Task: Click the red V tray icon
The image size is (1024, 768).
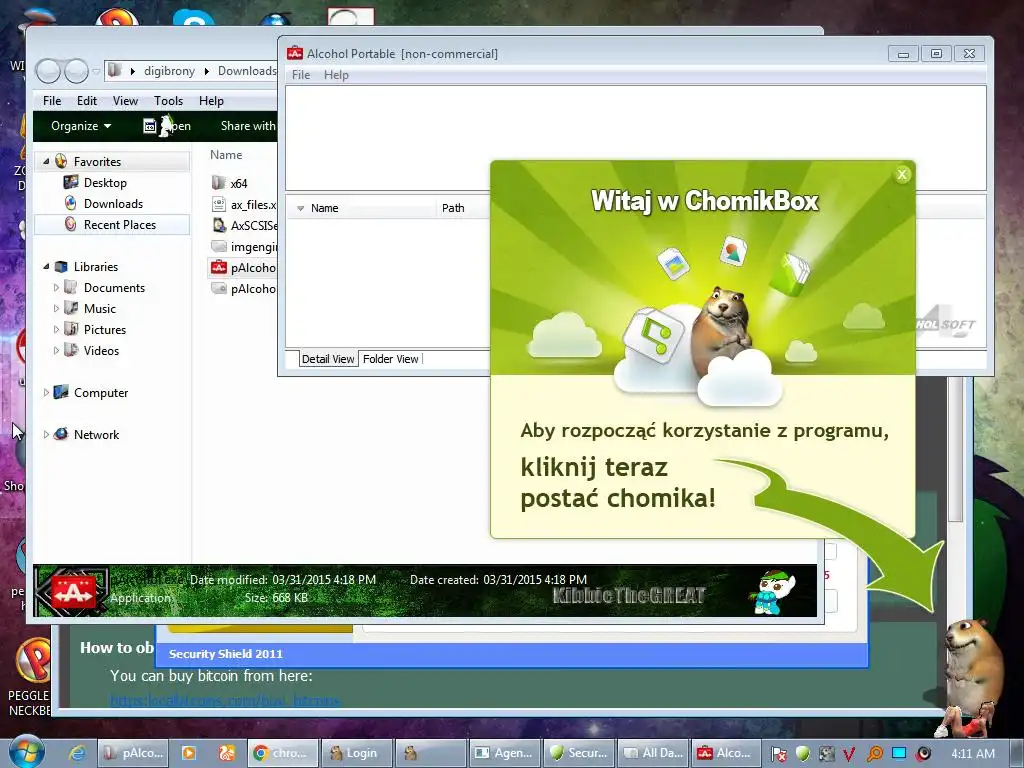Action: (850, 754)
